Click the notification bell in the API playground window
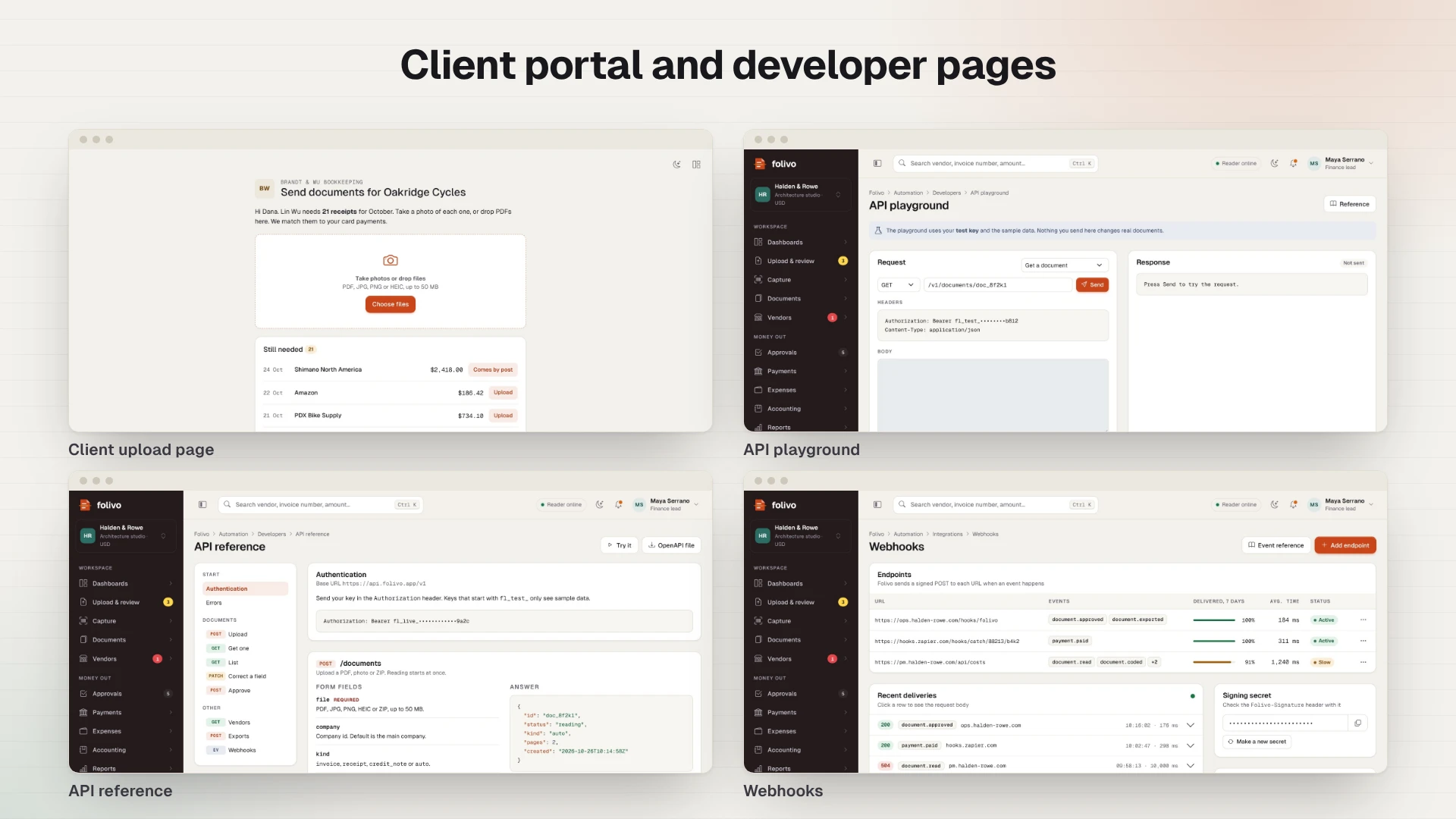This screenshot has width=1456, height=819. [x=1294, y=163]
